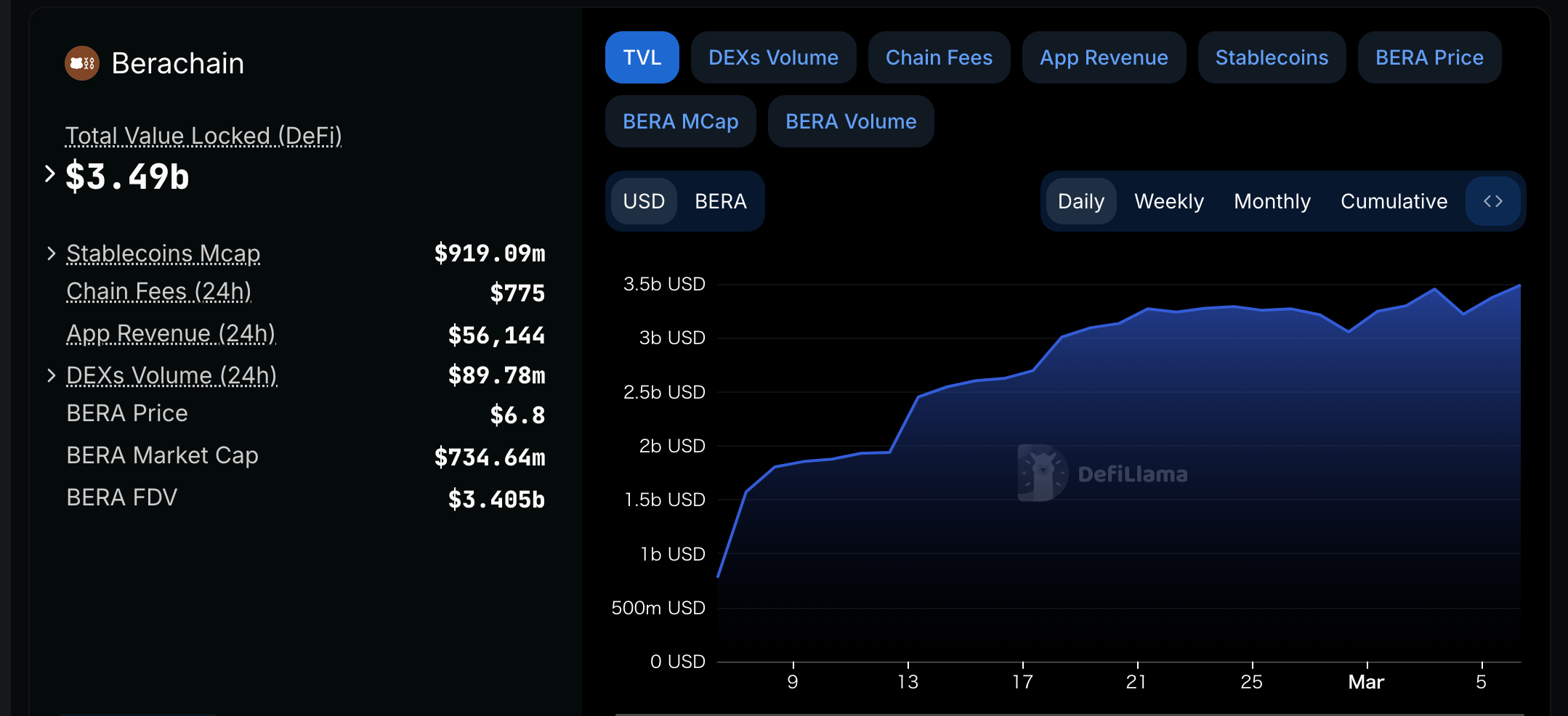The image size is (1568, 716).
Task: Click the Mar marker on the chart axis
Action: [x=1367, y=682]
